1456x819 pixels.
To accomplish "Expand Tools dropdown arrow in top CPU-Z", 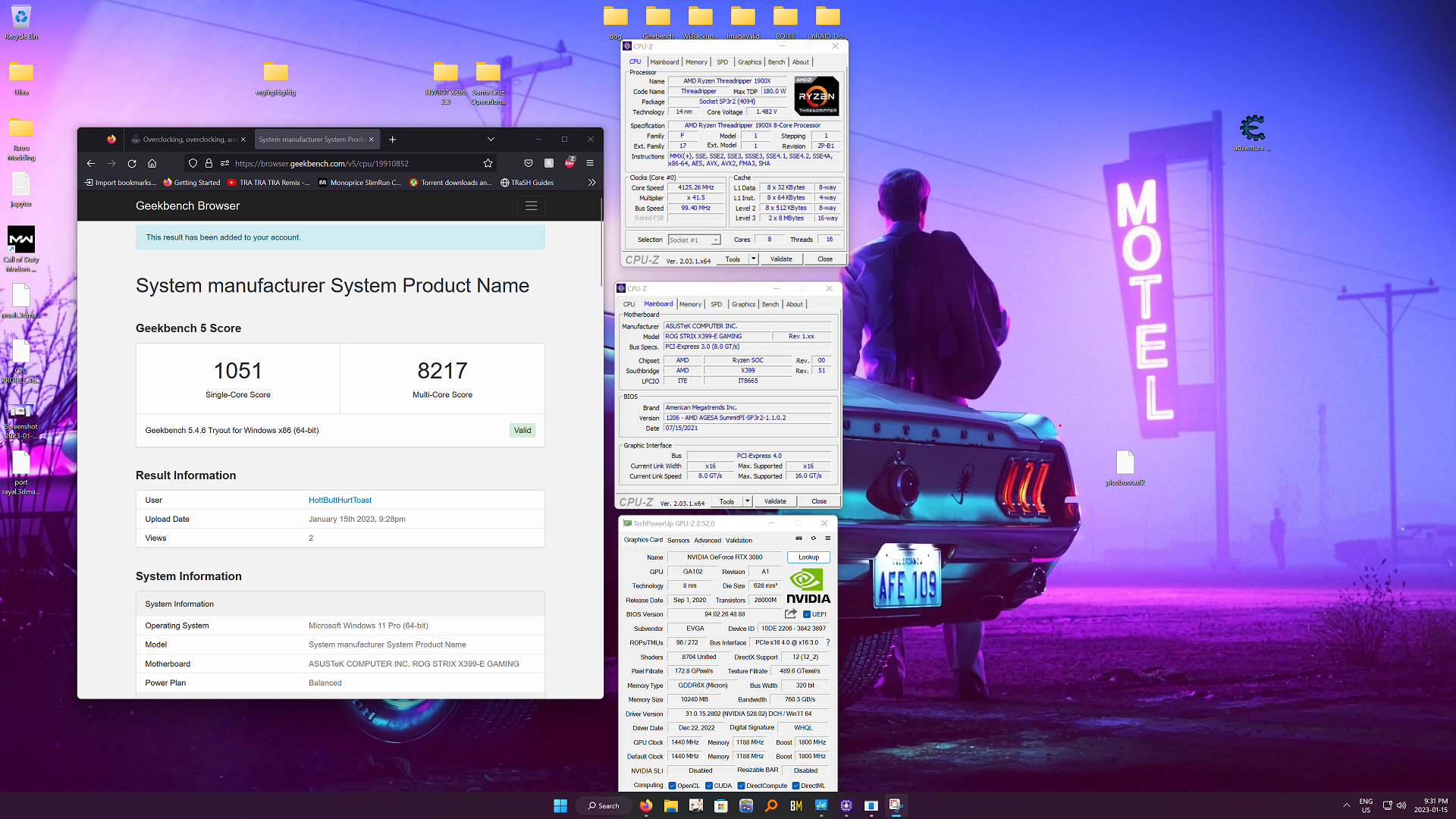I will click(x=753, y=259).
